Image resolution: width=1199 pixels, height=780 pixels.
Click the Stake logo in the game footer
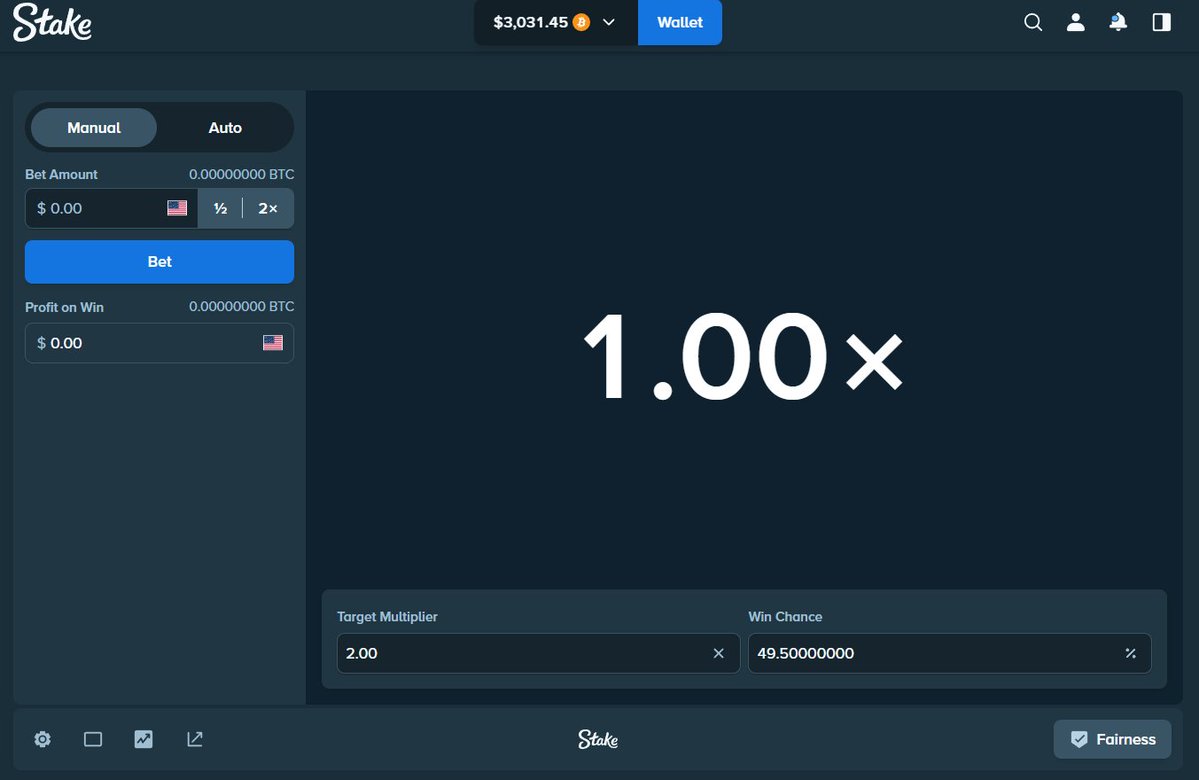(x=598, y=739)
